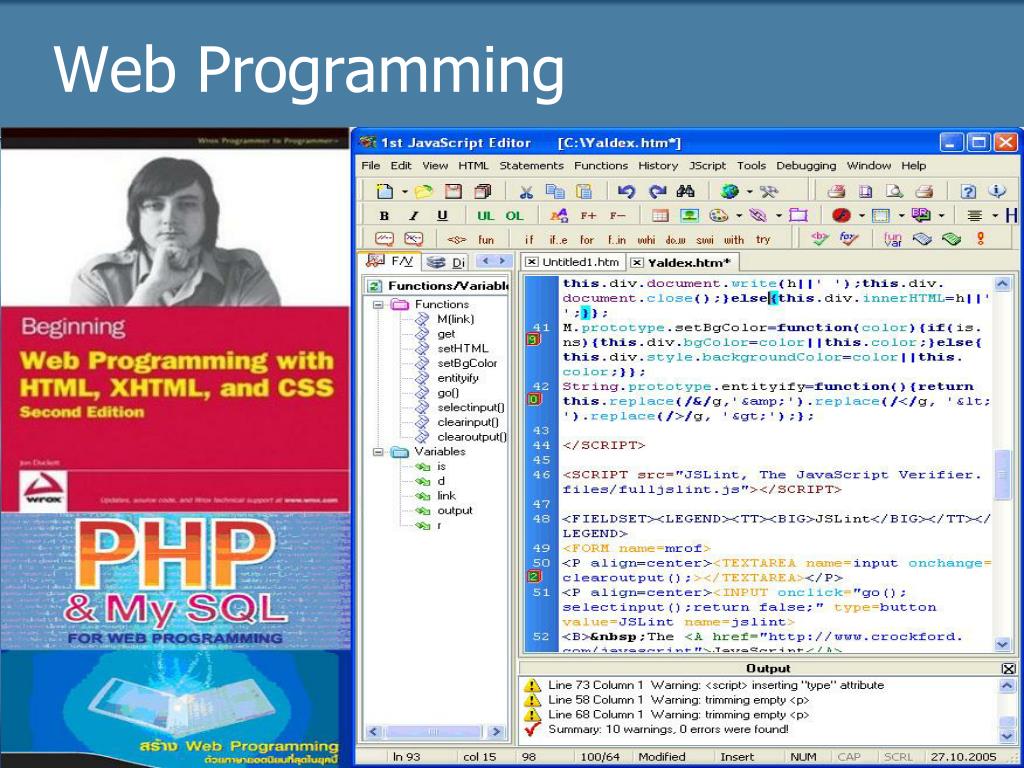Select entityify function in tree

point(458,378)
